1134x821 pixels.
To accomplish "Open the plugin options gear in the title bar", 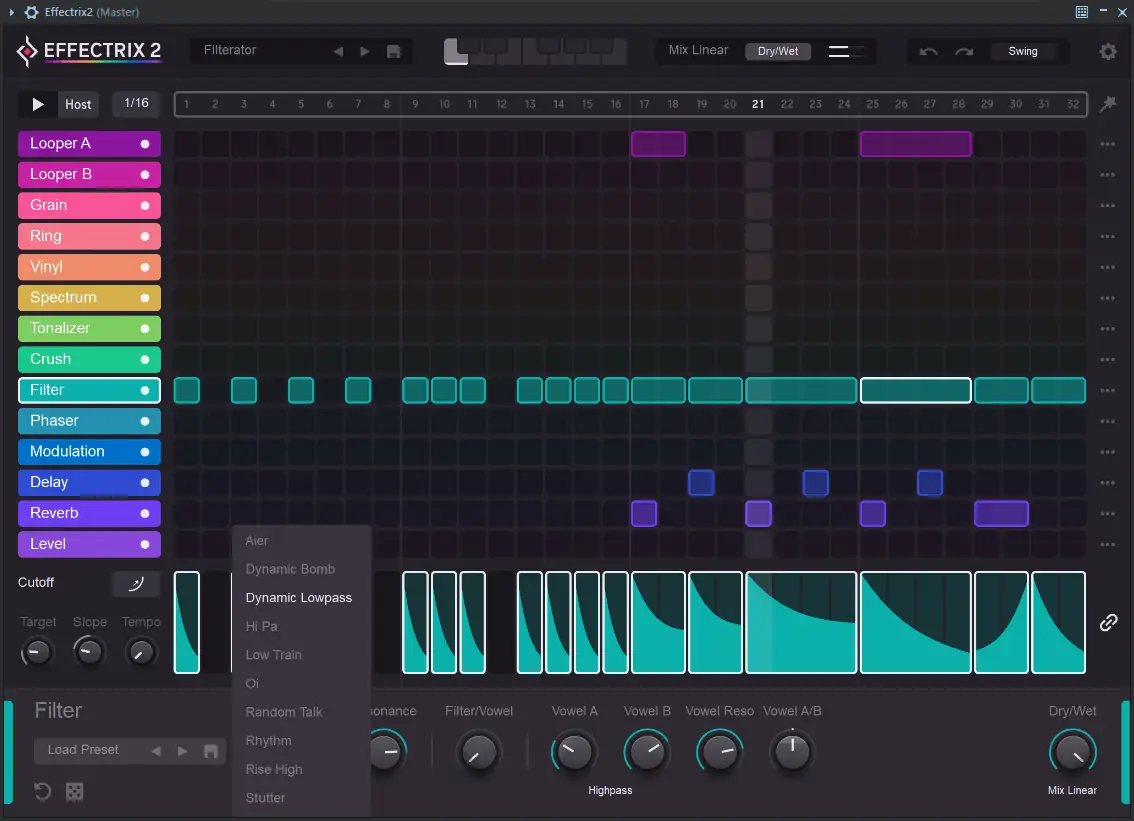I will (31, 12).
